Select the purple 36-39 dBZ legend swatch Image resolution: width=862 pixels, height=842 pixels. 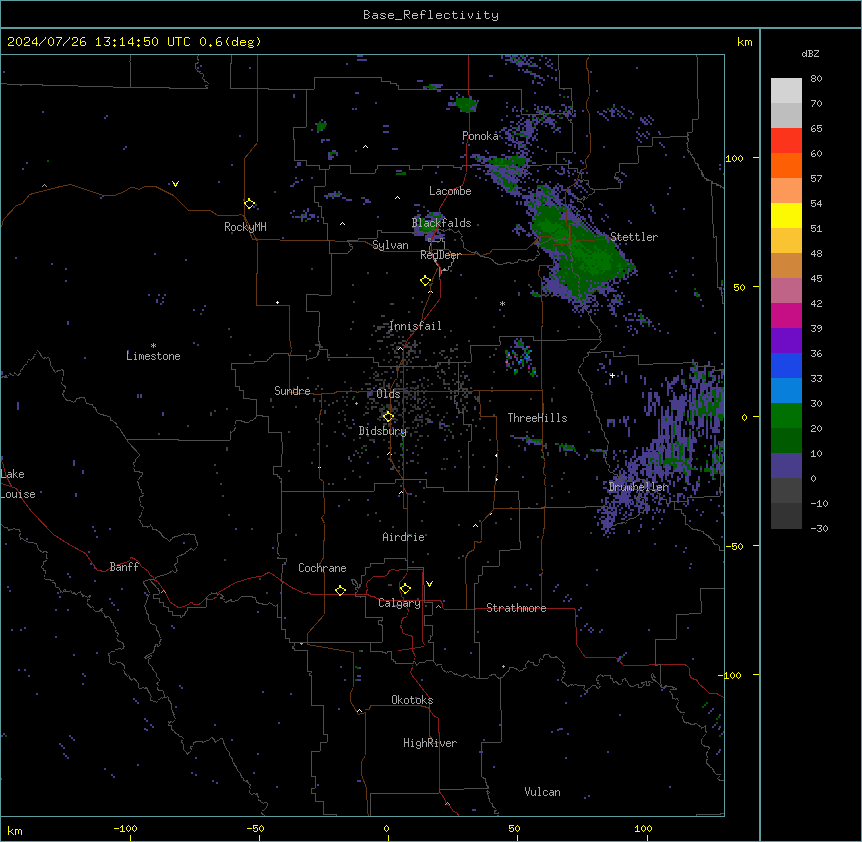coord(786,341)
